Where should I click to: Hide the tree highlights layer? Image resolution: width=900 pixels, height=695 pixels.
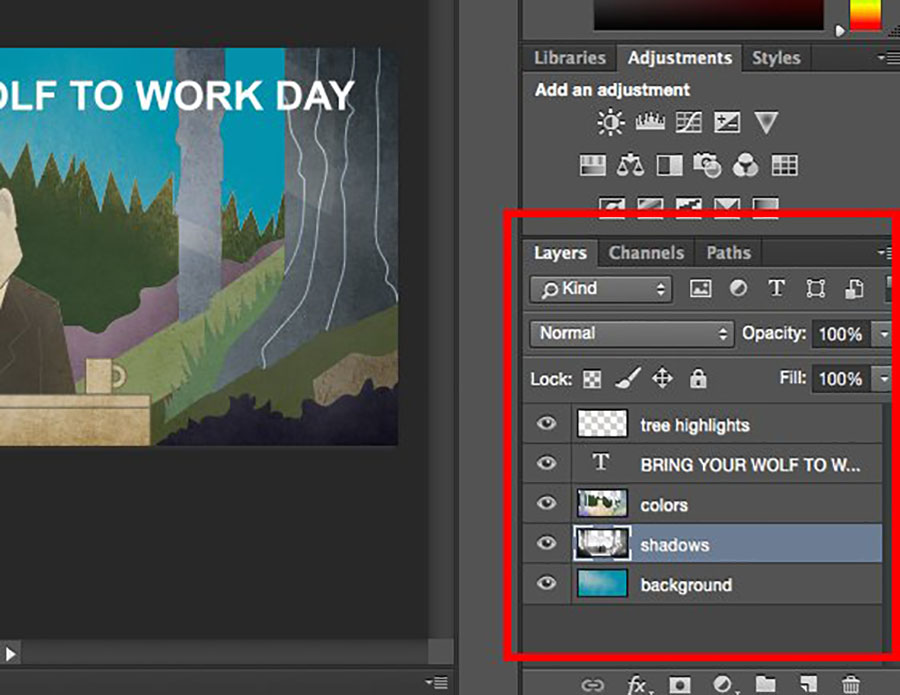546,424
